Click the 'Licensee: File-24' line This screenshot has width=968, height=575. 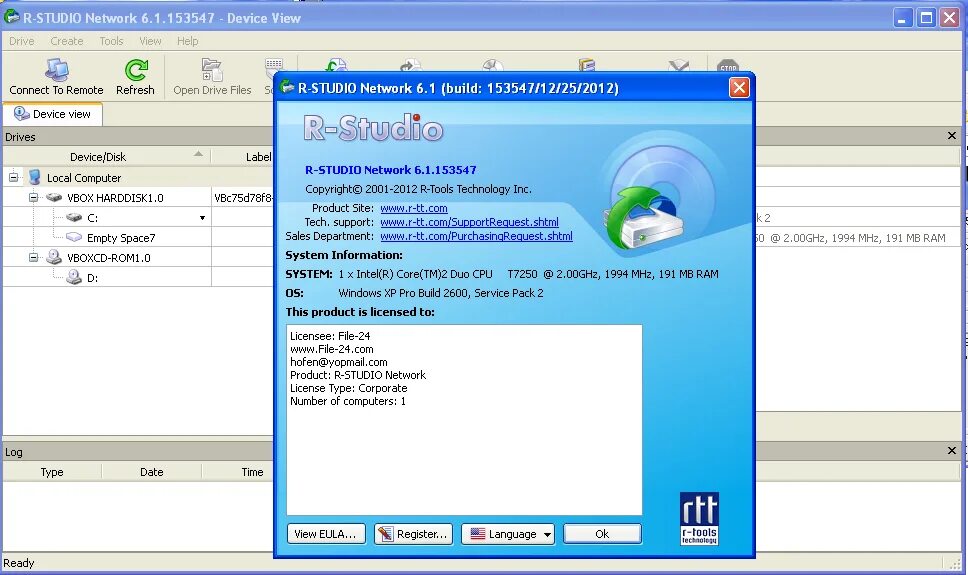point(330,336)
